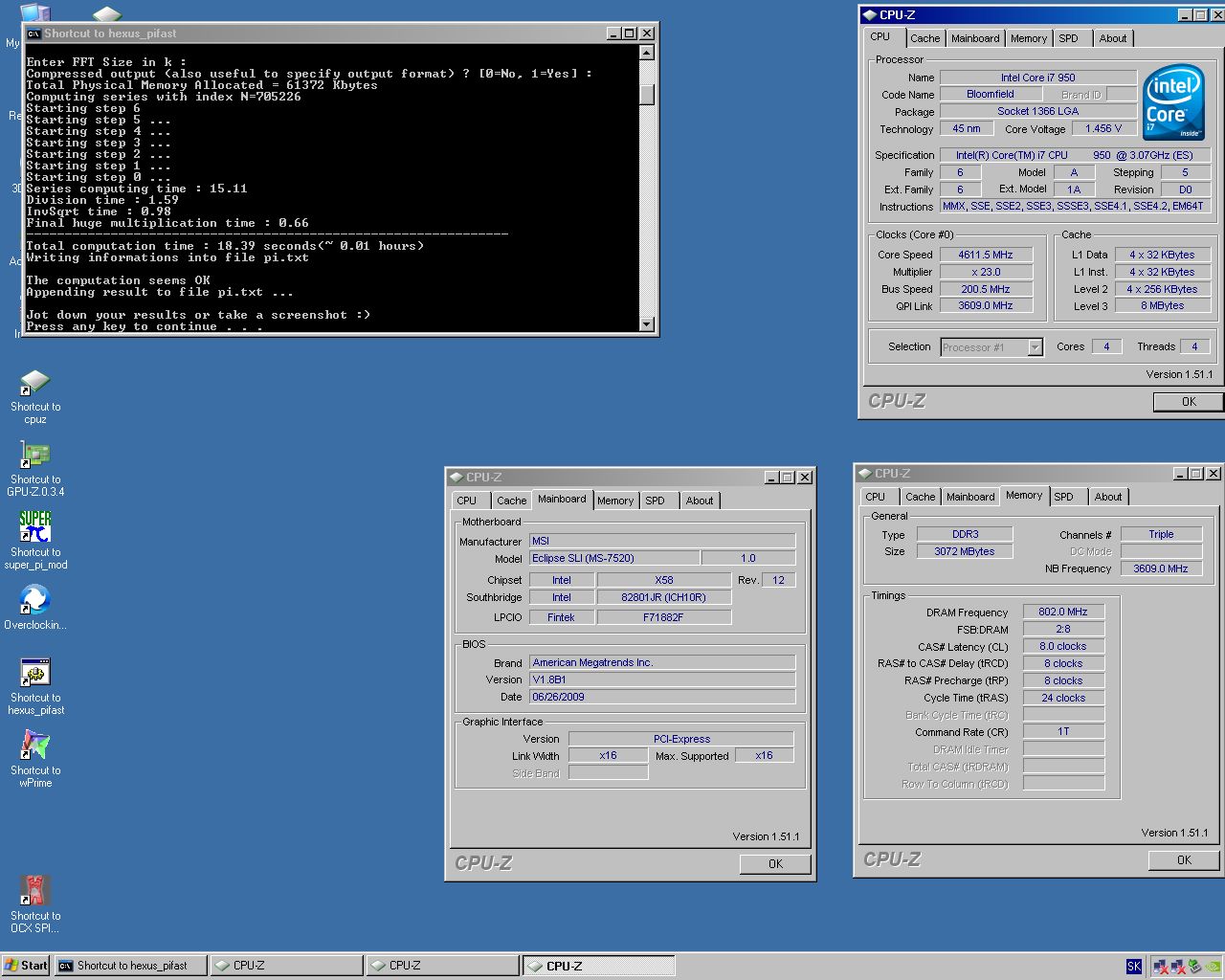This screenshot has width=1225, height=980.
Task: Open Mainboard tab in Memory CPU-Z window
Action: click(x=970, y=497)
